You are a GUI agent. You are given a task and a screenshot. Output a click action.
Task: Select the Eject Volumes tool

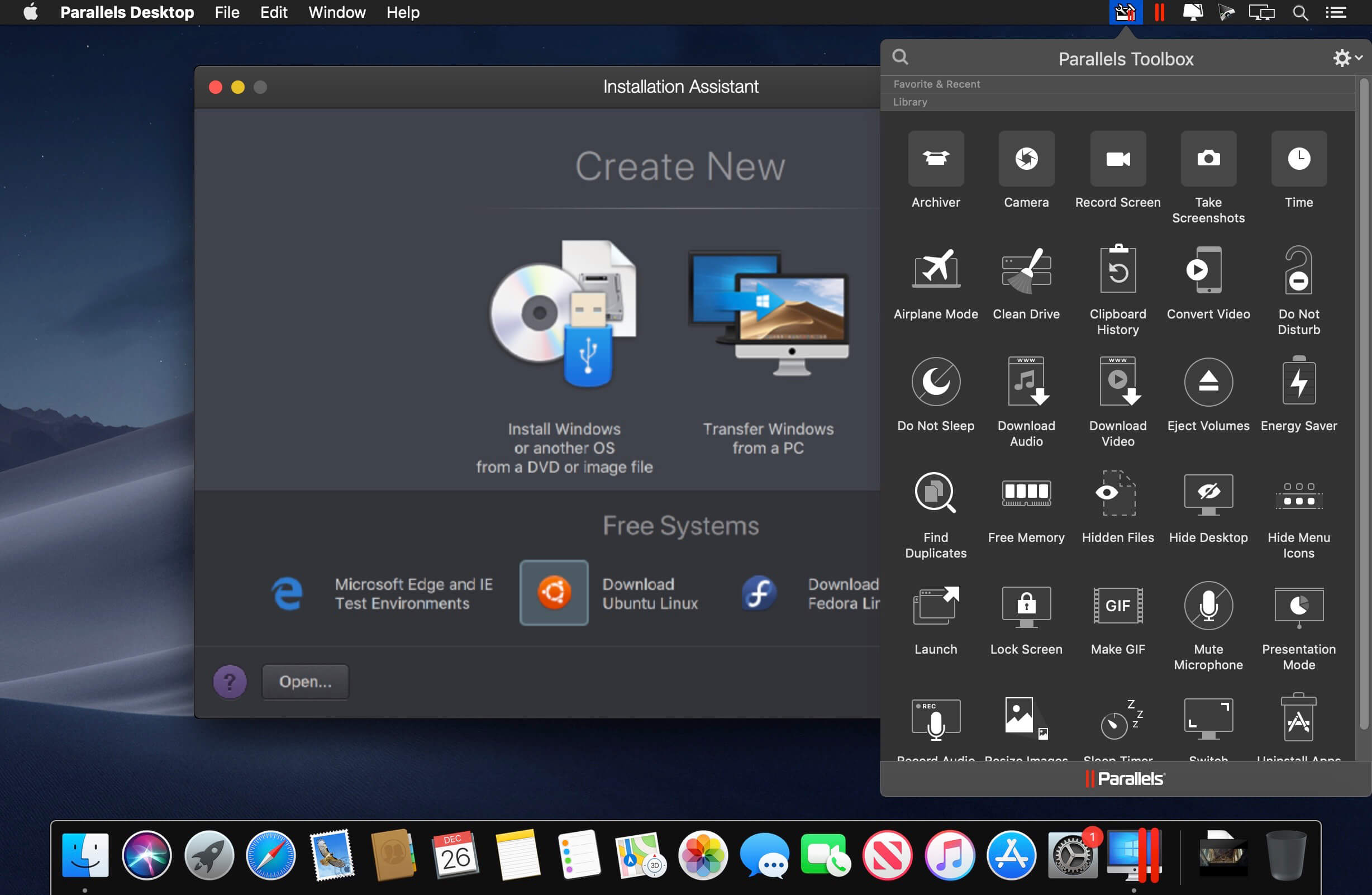point(1208,382)
